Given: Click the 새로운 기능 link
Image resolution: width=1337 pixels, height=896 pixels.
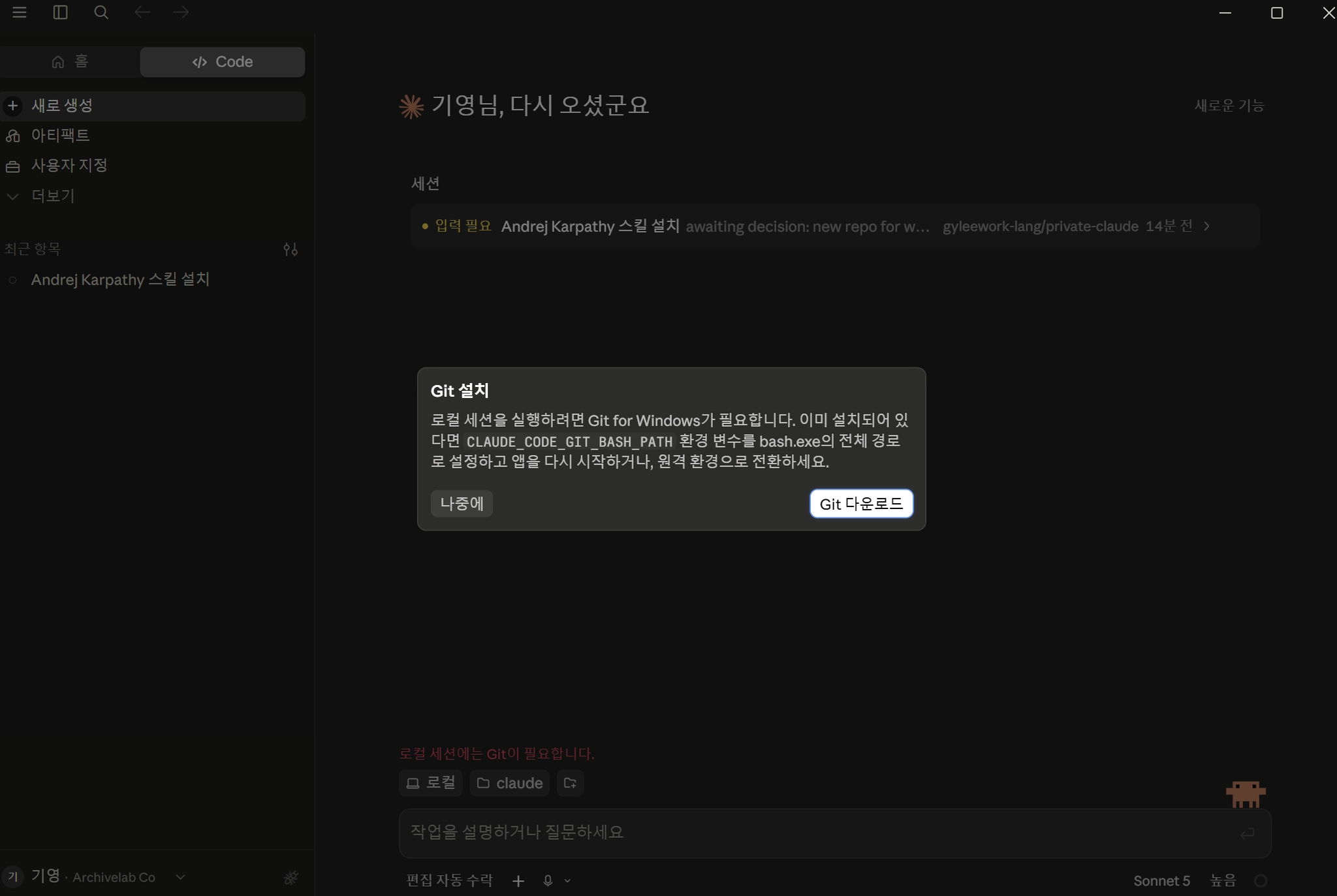Looking at the screenshot, I should click(x=1229, y=105).
